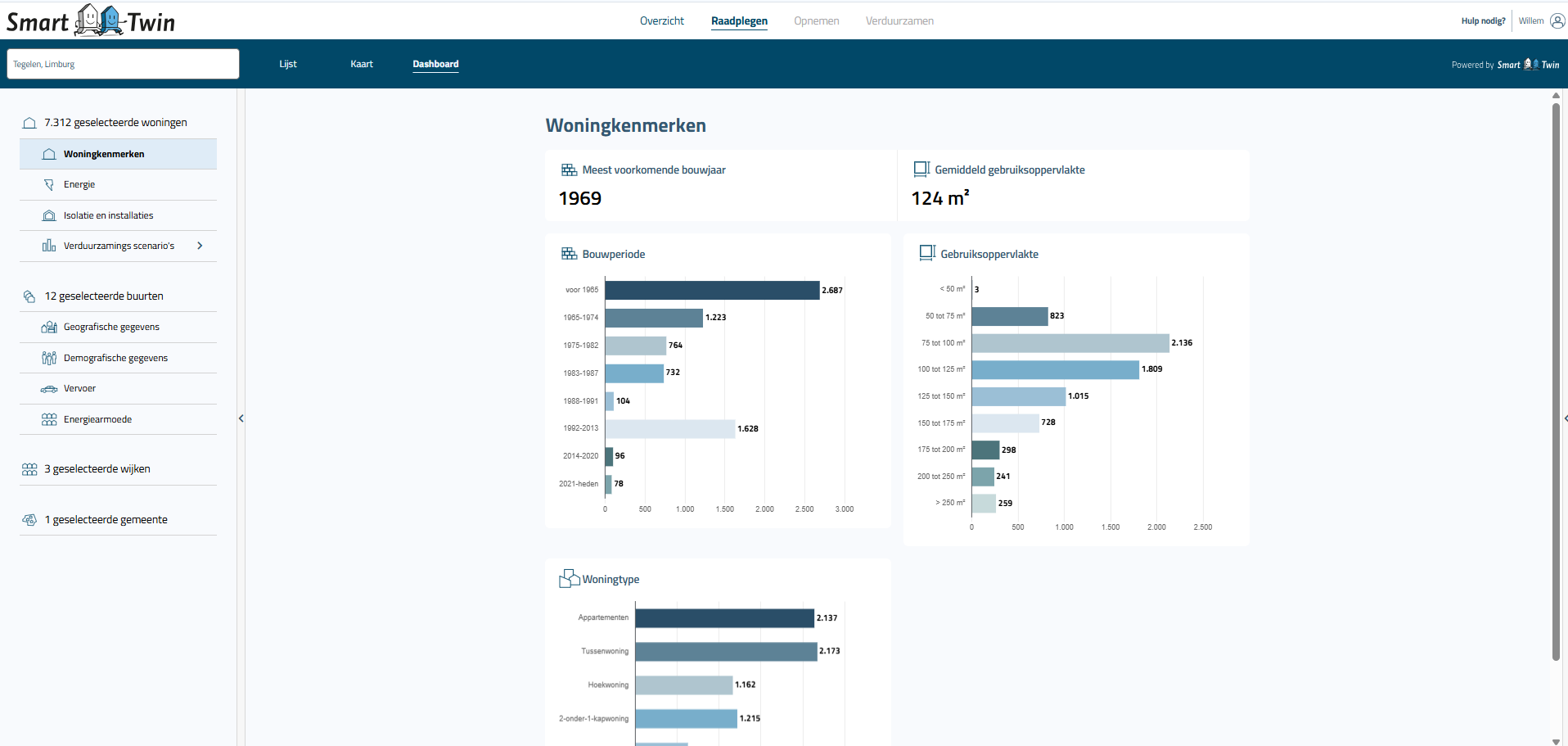Switch to the Dashboard tab
Viewport: 1568px width, 746px height.
click(435, 64)
